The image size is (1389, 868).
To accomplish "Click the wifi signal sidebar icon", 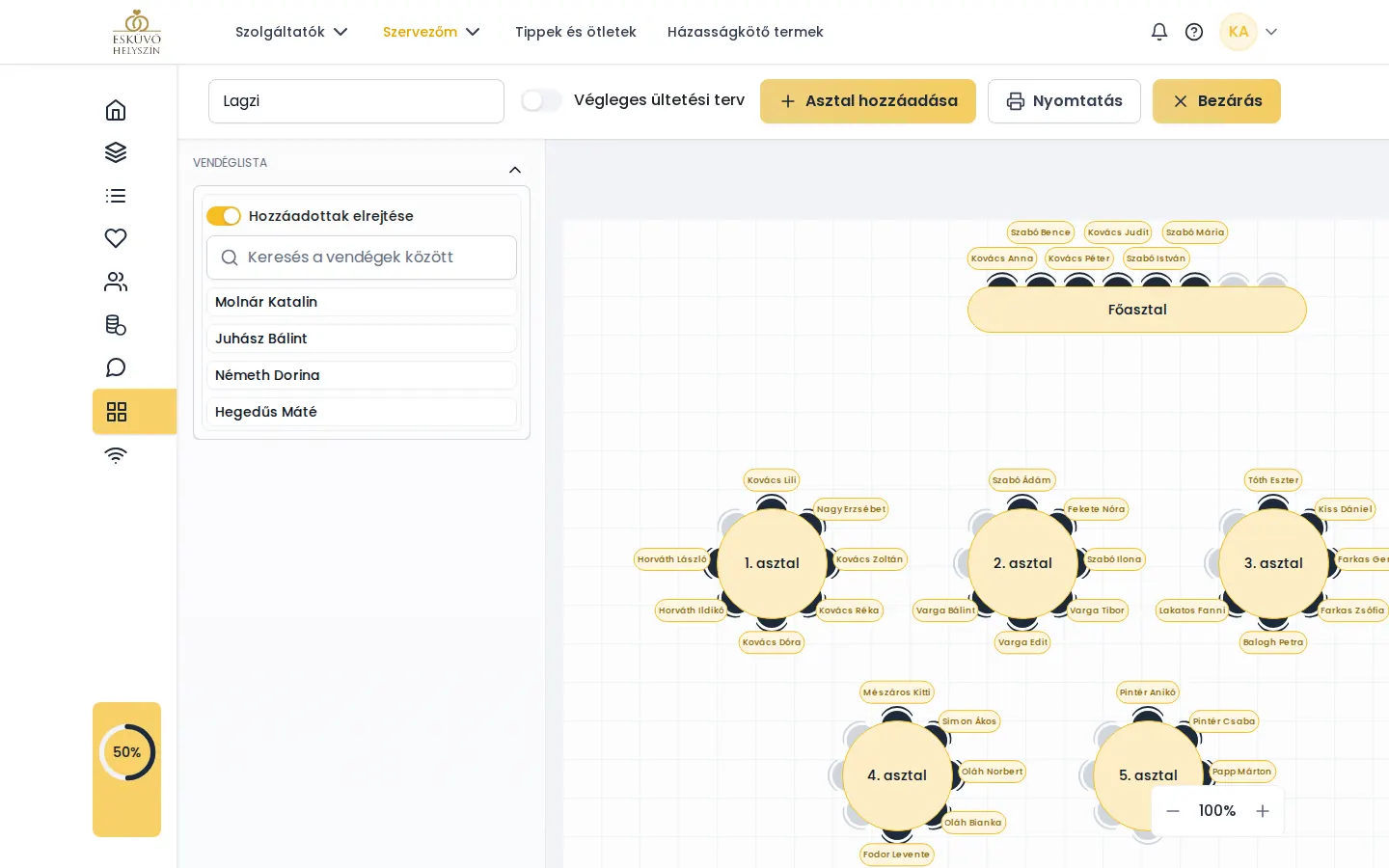I will [116, 455].
